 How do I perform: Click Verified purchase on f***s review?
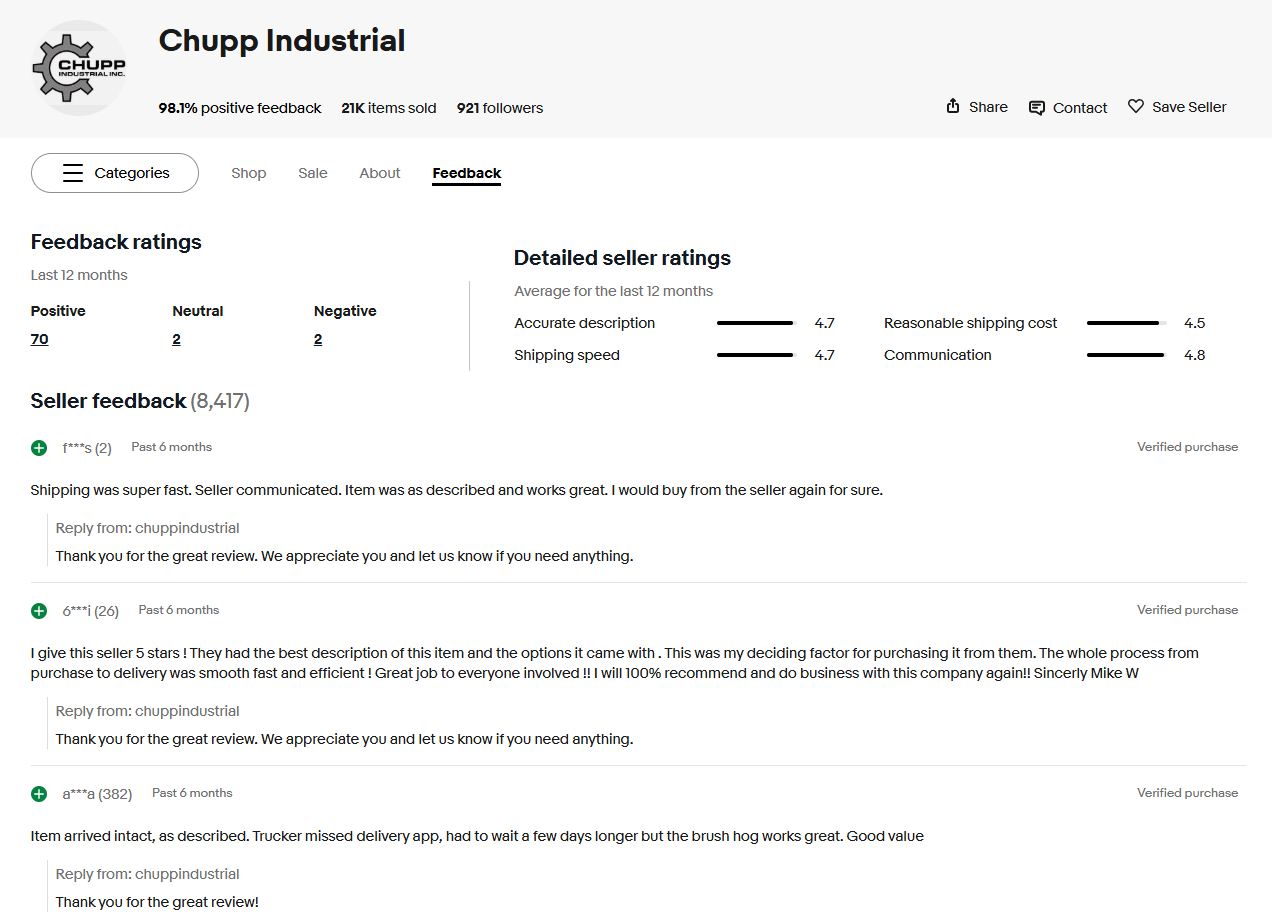click(x=1187, y=447)
